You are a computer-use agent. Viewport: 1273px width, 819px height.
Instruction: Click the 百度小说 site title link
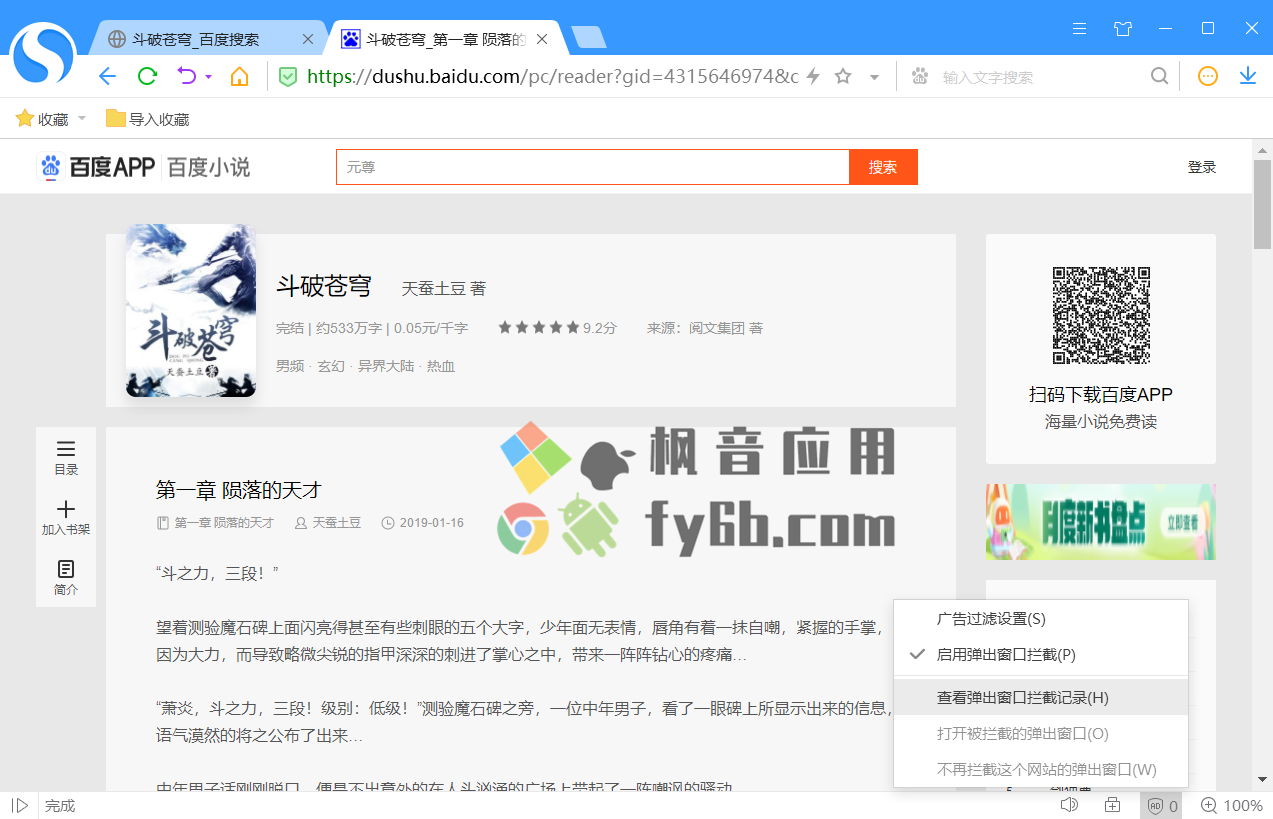[208, 167]
